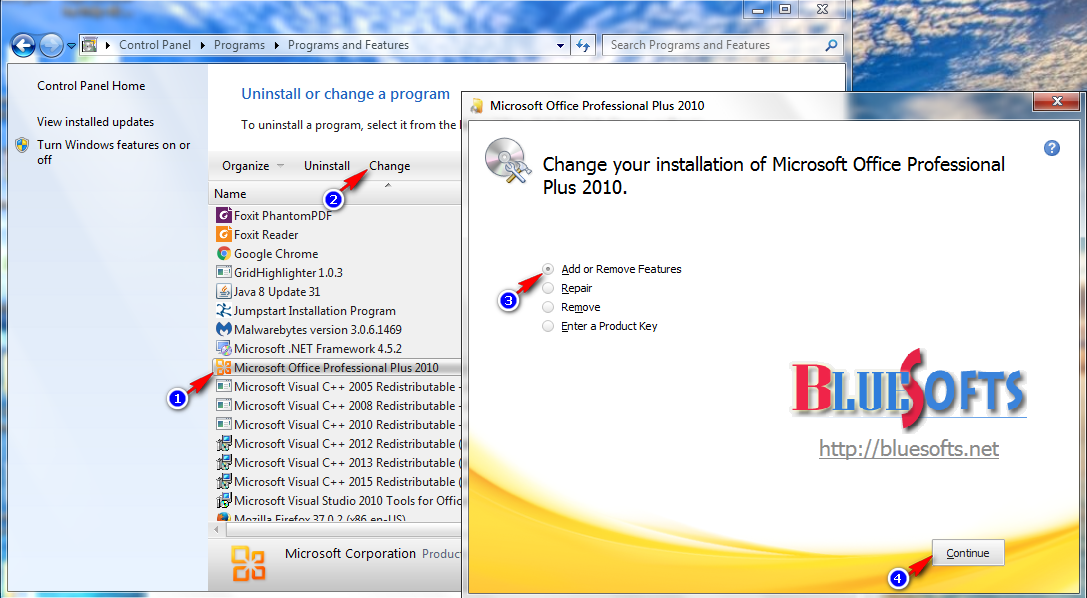Choose Enter a Product Key option
The image size is (1087, 598).
click(x=600, y=326)
